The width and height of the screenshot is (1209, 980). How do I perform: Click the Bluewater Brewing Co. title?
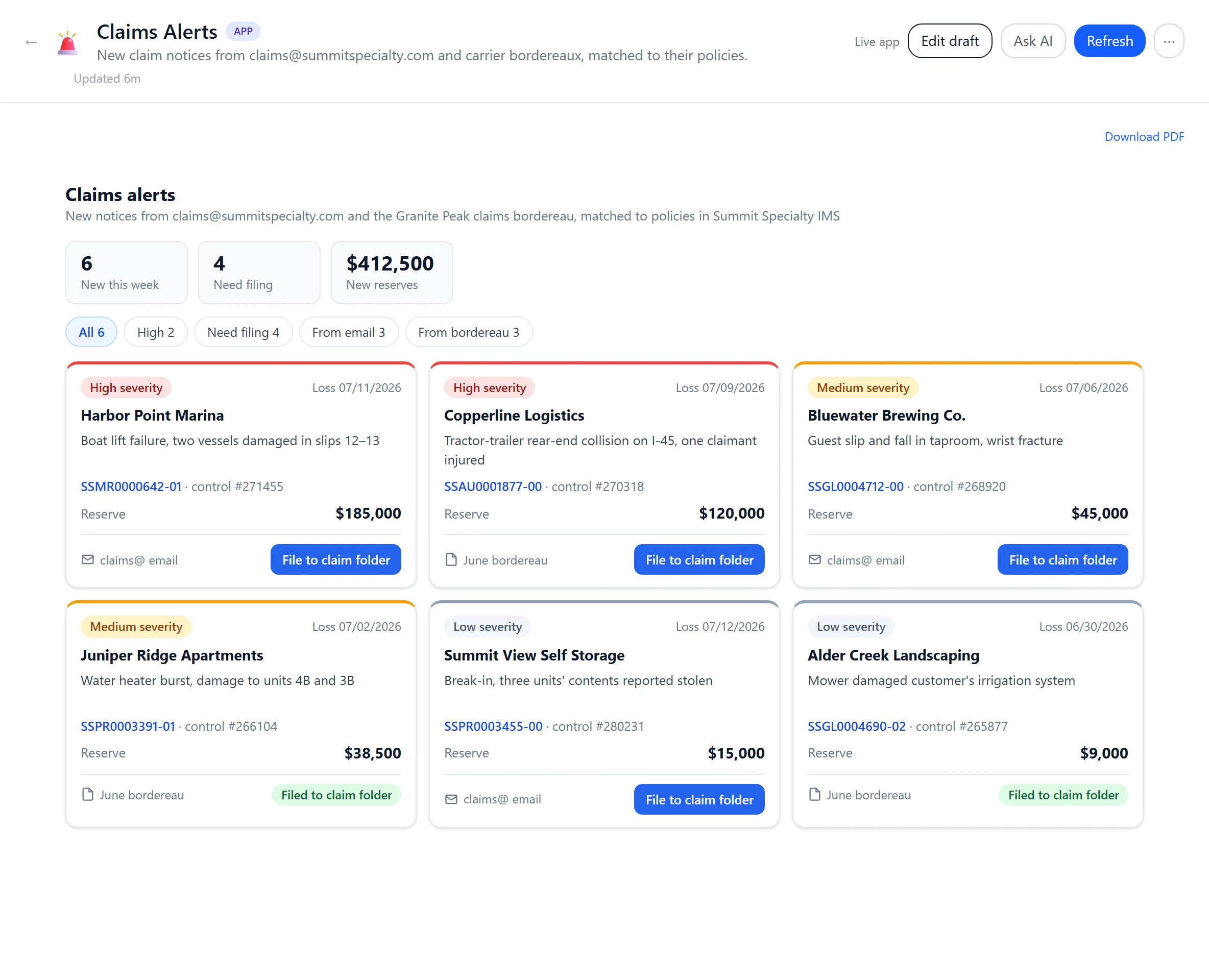pos(886,415)
